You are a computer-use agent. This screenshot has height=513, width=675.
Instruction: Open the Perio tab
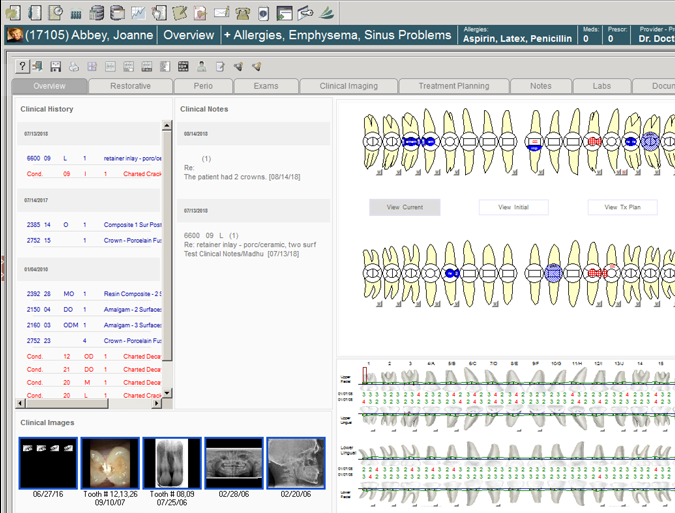203,87
